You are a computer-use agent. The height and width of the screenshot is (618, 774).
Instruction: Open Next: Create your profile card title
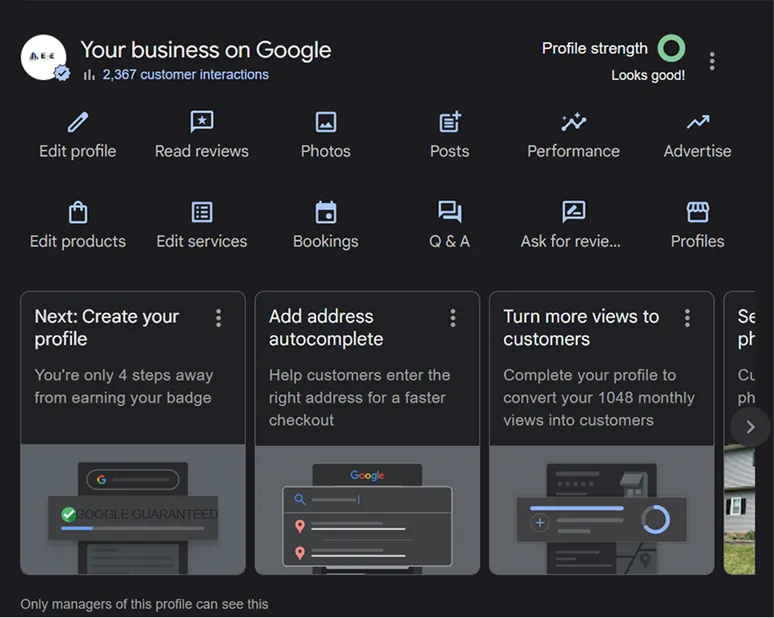(x=107, y=328)
